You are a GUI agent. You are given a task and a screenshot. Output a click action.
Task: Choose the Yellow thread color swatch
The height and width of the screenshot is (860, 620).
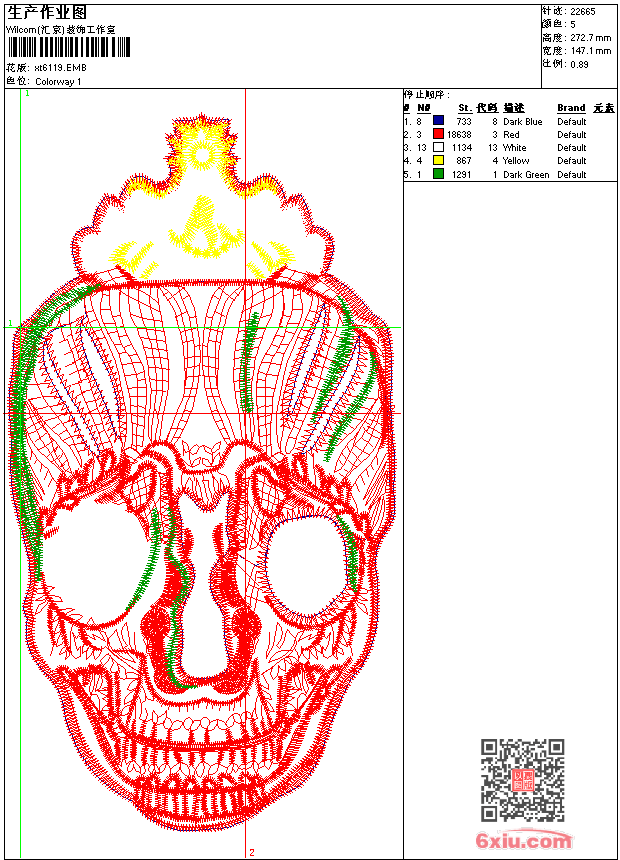coord(438,160)
